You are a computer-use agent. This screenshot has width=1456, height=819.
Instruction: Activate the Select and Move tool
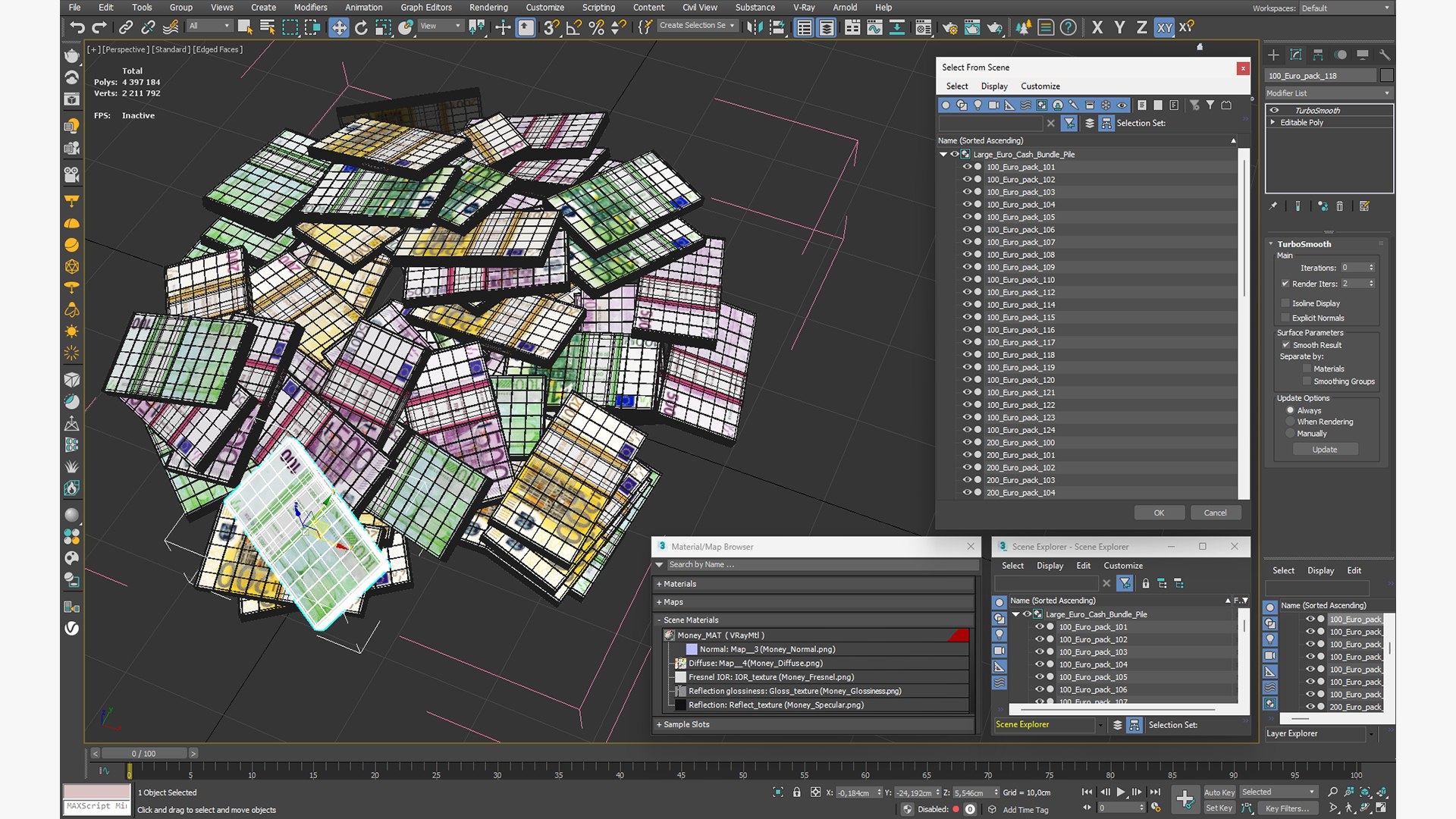coord(338,27)
